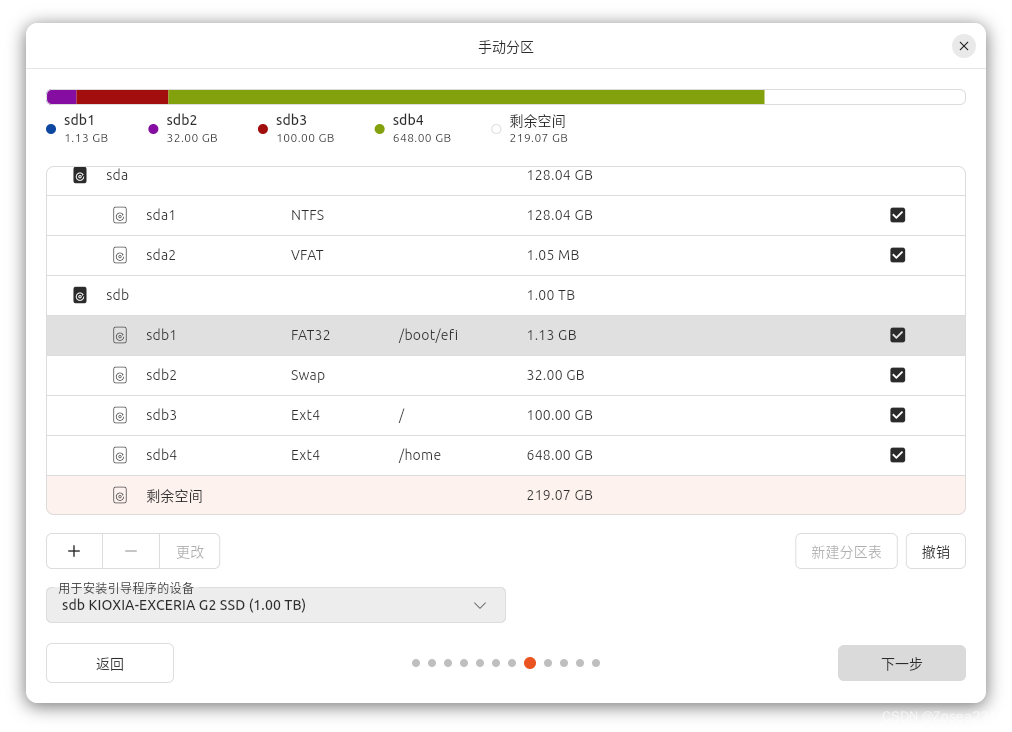1012x732 pixels.
Task: Click the purple sdb2 legend dot
Action: (153, 129)
